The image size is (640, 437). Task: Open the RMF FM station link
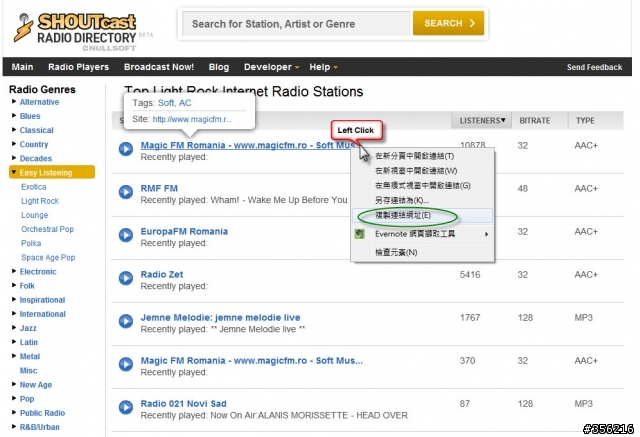(159, 189)
